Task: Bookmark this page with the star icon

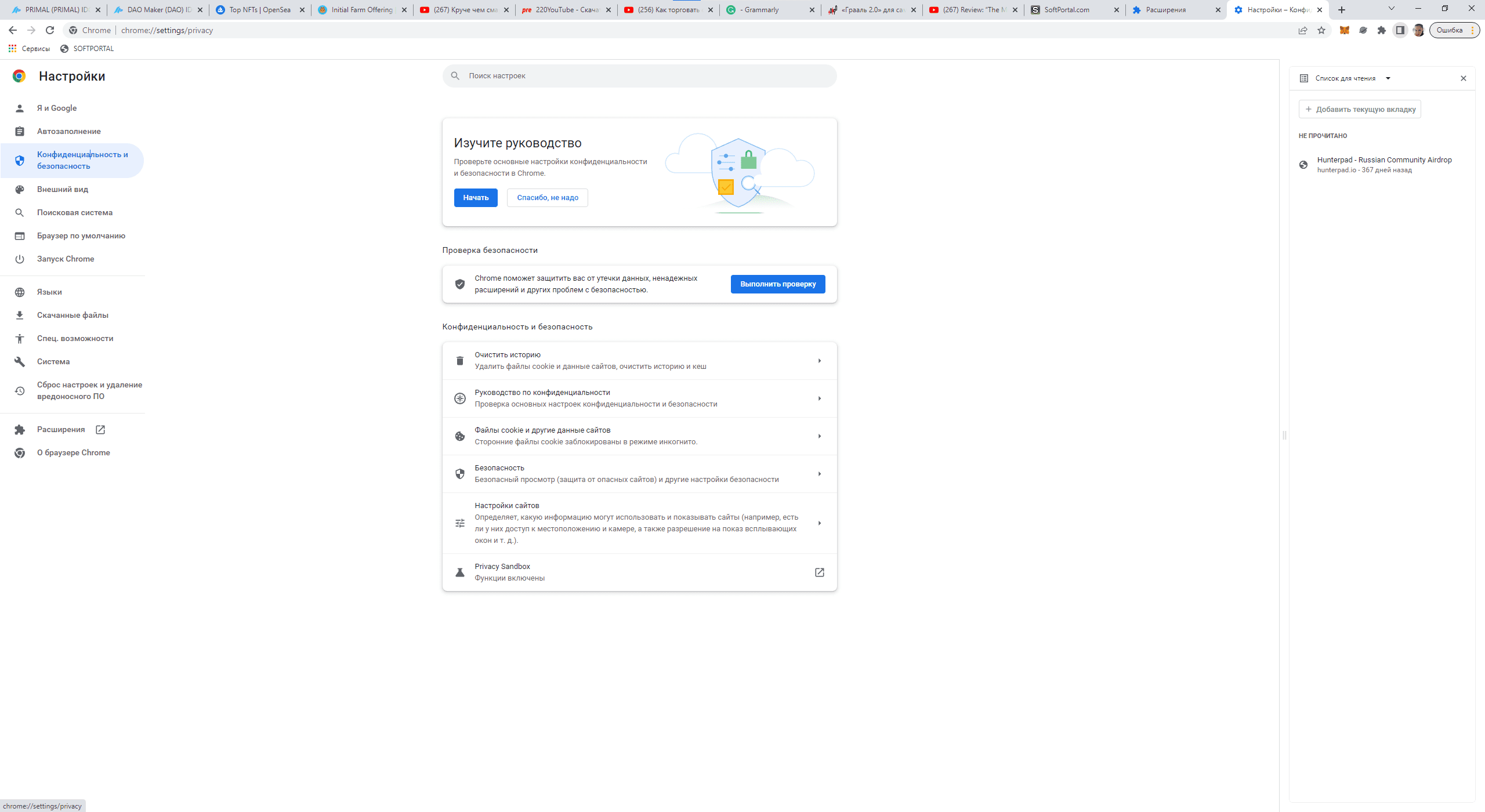Action: pyautogui.click(x=1321, y=30)
